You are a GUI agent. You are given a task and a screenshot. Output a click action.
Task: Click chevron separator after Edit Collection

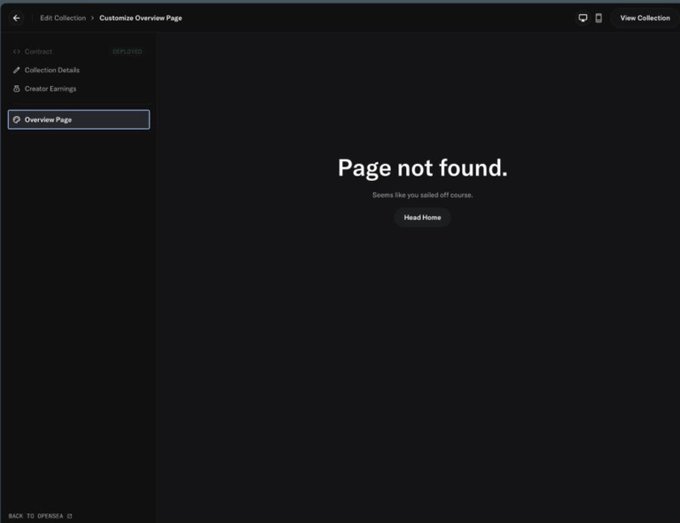(x=92, y=18)
